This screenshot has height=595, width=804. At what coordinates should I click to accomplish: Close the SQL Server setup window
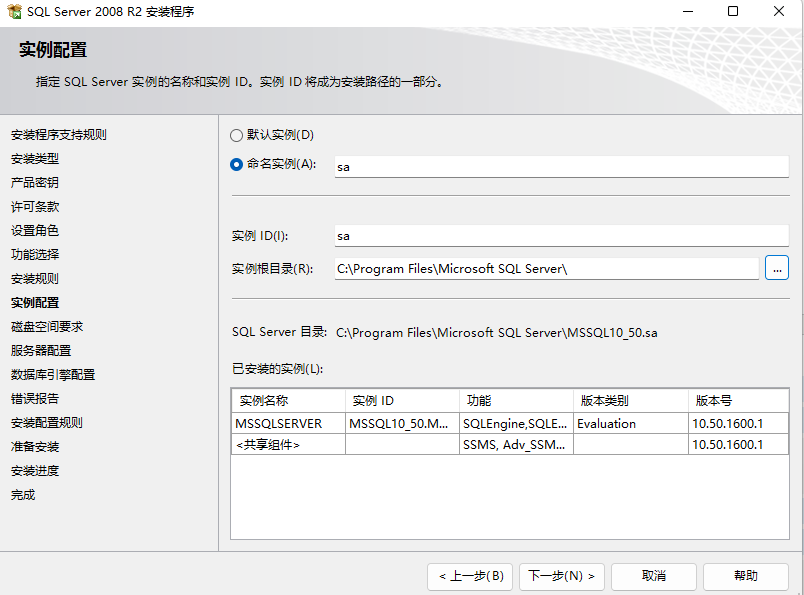coord(779,11)
